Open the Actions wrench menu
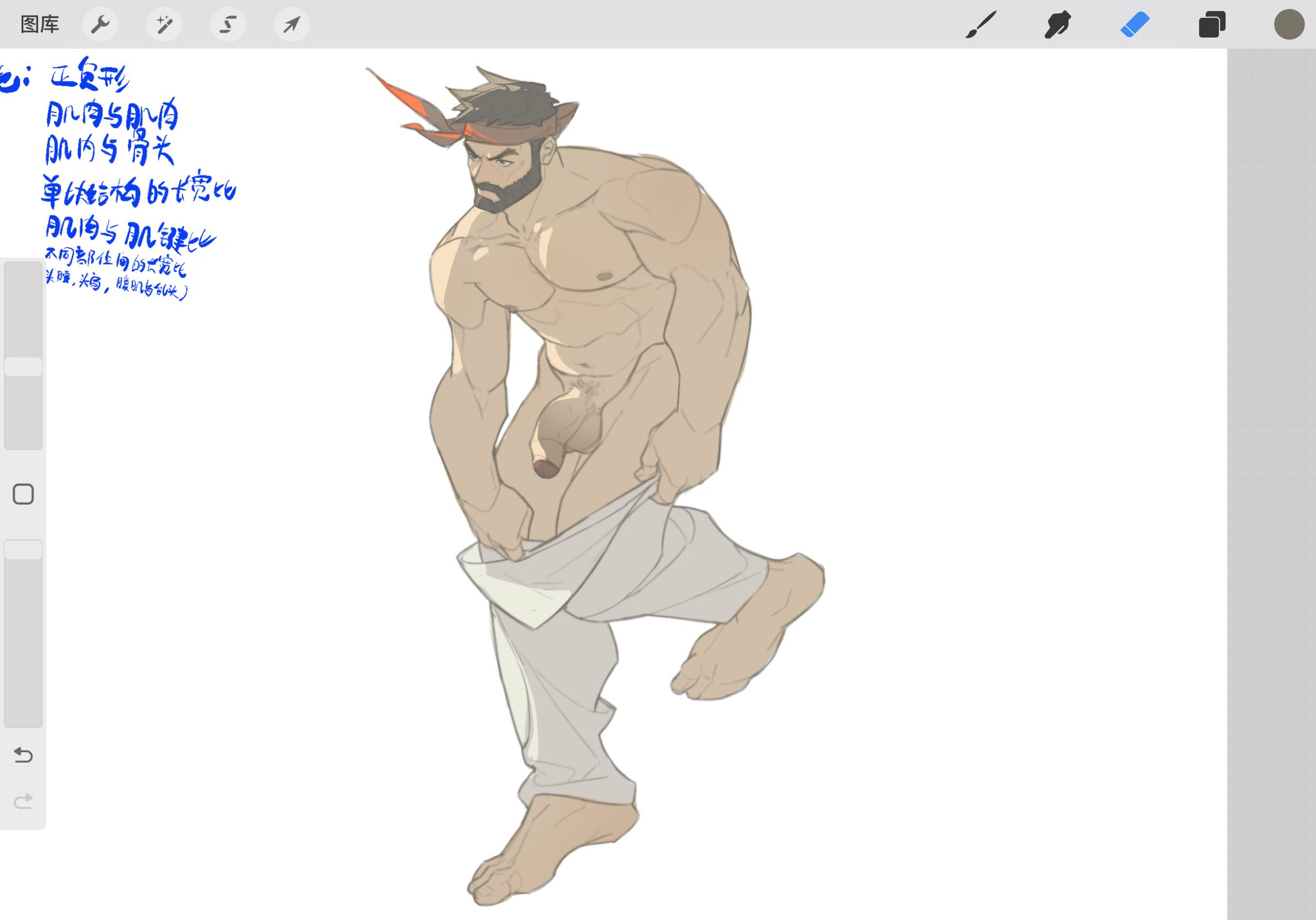Image resolution: width=1316 pixels, height=920 pixels. point(100,24)
